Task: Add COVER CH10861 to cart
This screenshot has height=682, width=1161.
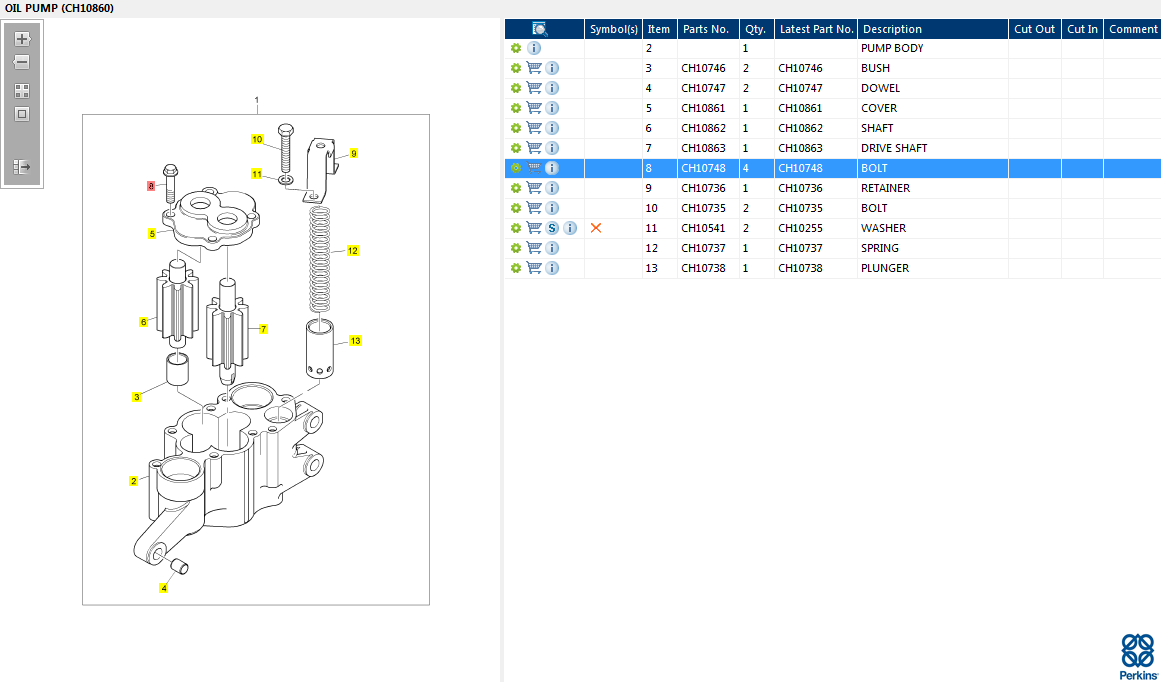Action: click(534, 108)
